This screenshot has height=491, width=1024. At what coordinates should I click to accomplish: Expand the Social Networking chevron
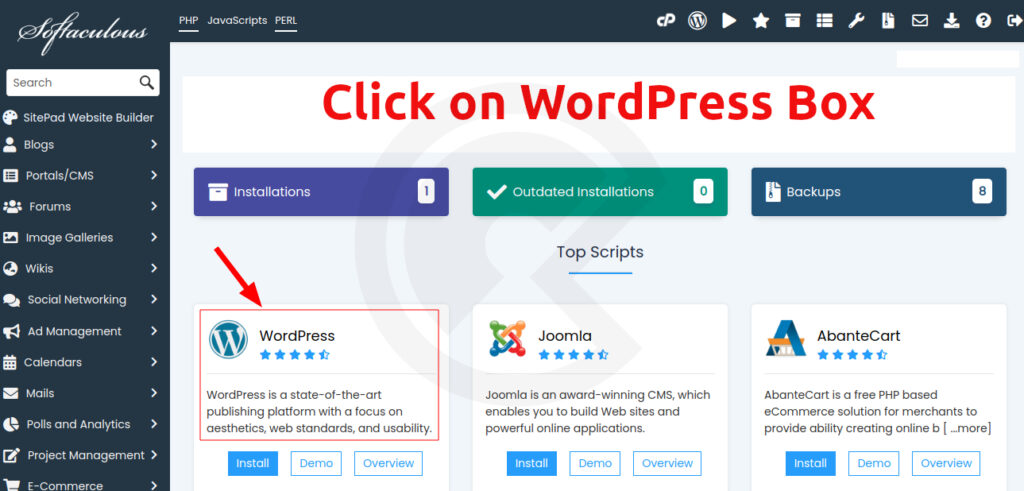(x=154, y=299)
